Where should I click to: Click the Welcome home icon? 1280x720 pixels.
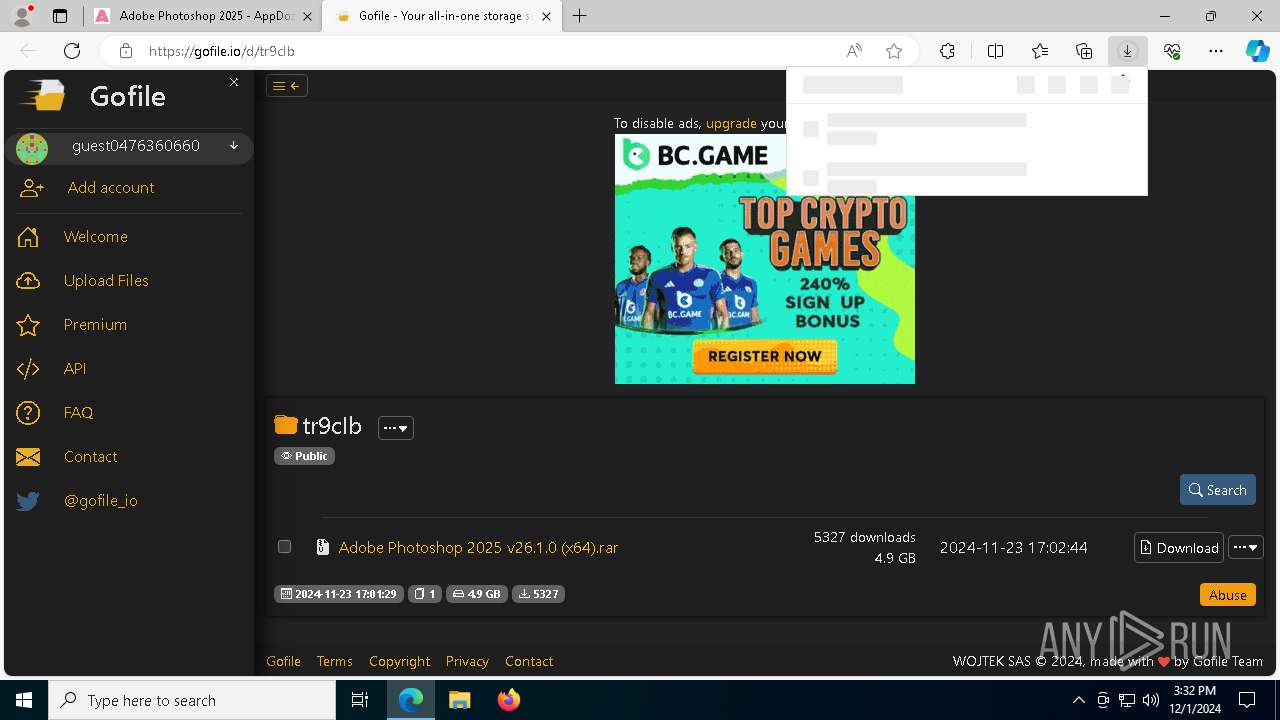pos(28,237)
